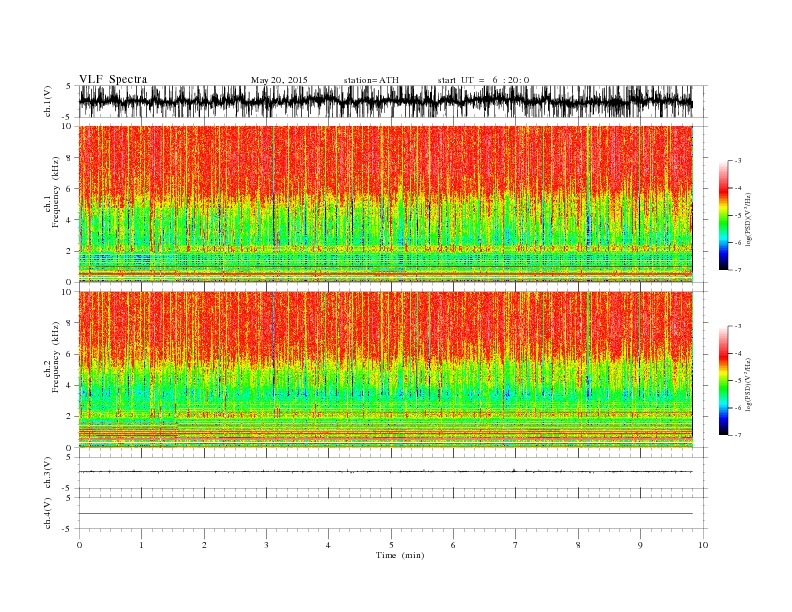This screenshot has width=792, height=612.
Task: Click the "7" tick label on the time axis
Action: point(516,545)
